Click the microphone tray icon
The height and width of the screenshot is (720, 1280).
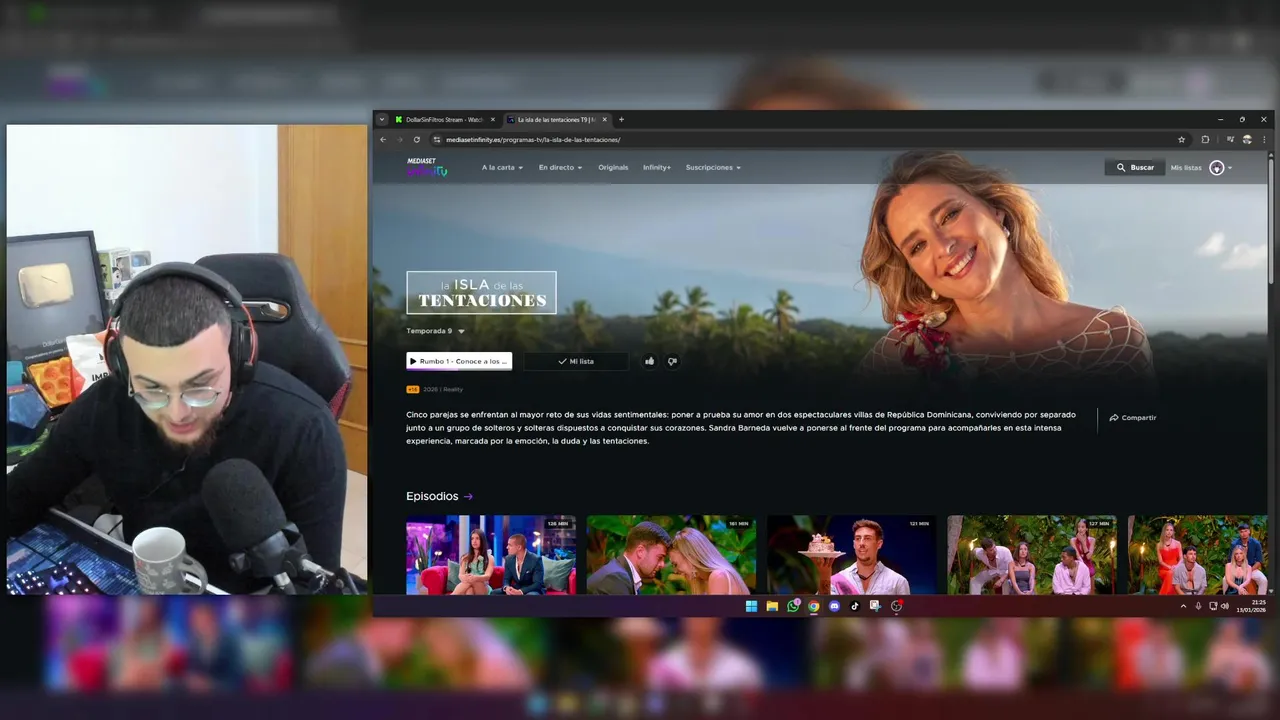(x=1198, y=606)
